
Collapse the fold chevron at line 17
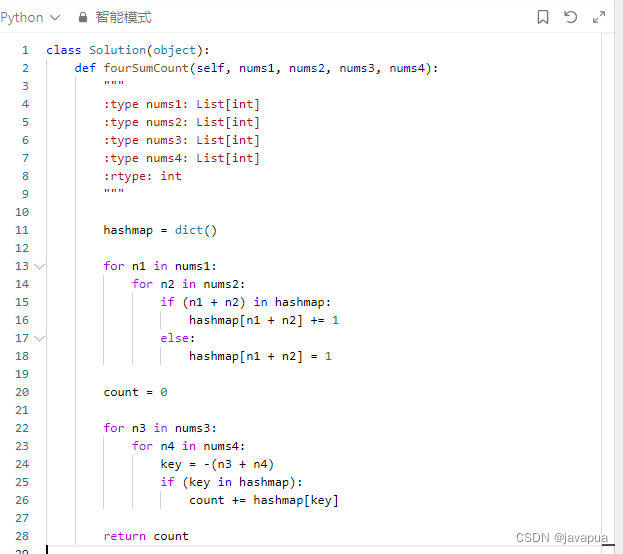pyautogui.click(x=39, y=338)
